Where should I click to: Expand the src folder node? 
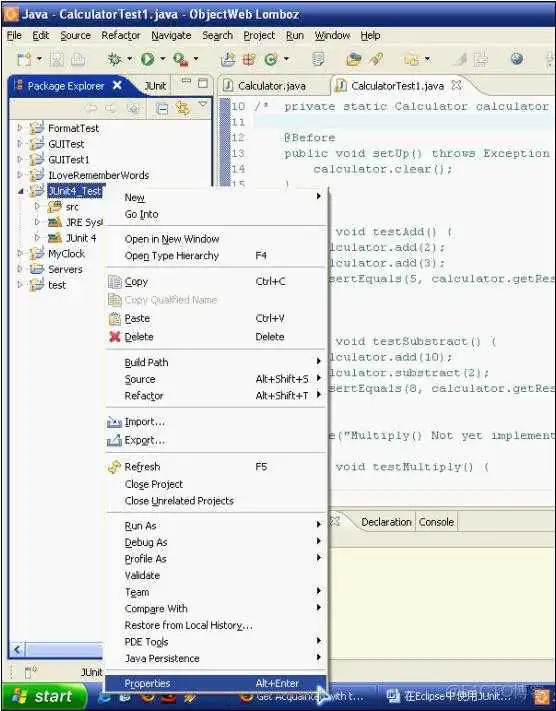pyautogui.click(x=38, y=207)
